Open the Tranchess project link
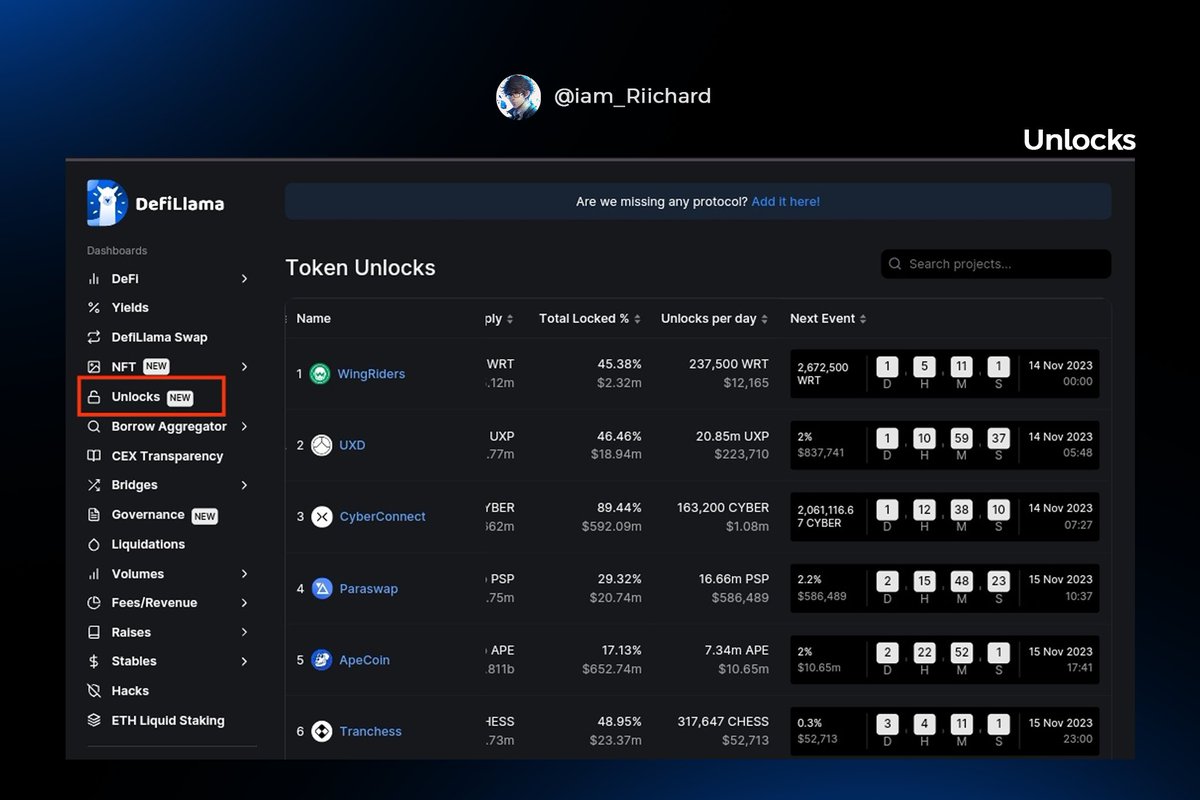Viewport: 1200px width, 800px height. 371,732
